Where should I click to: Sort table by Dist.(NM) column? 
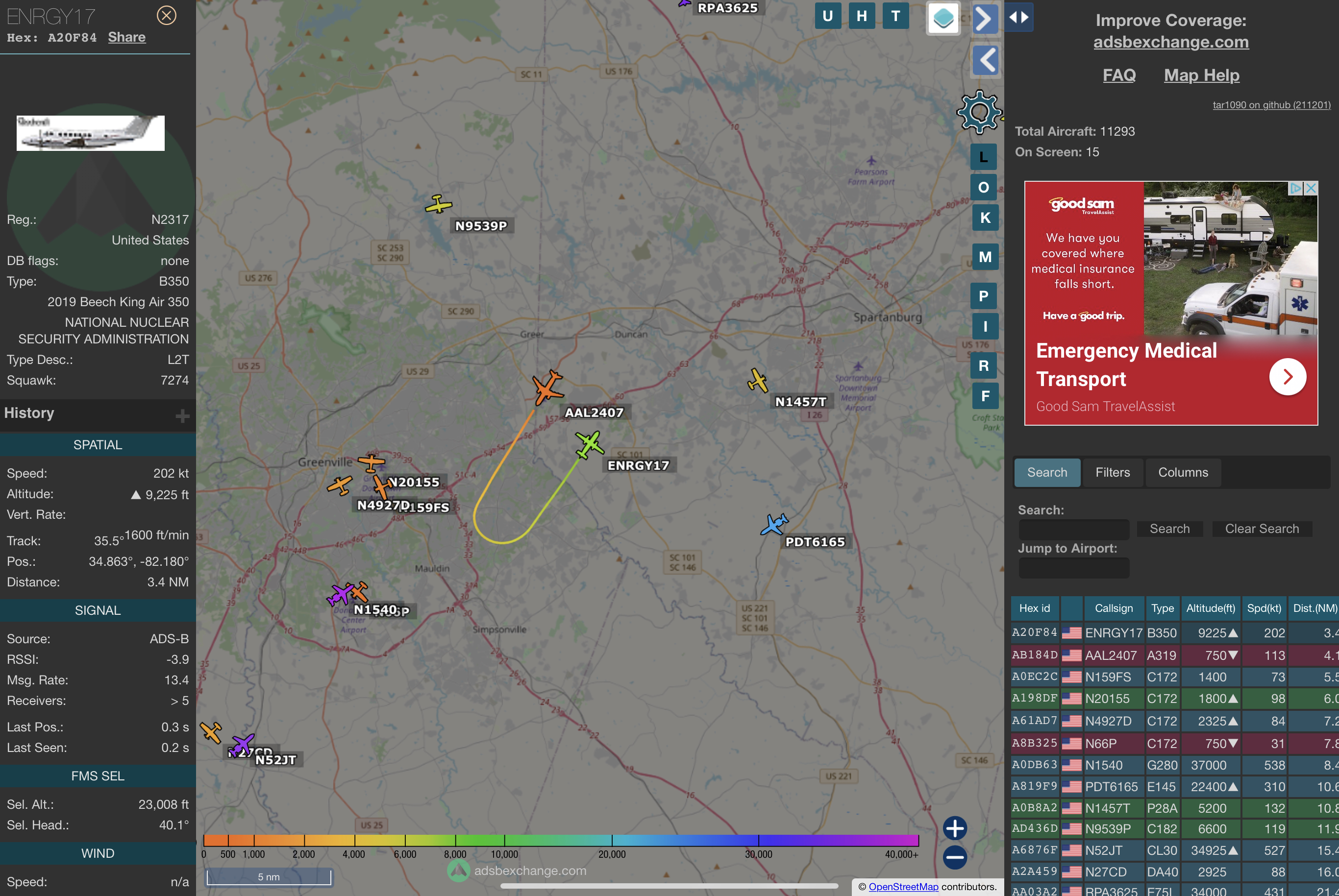1314,608
